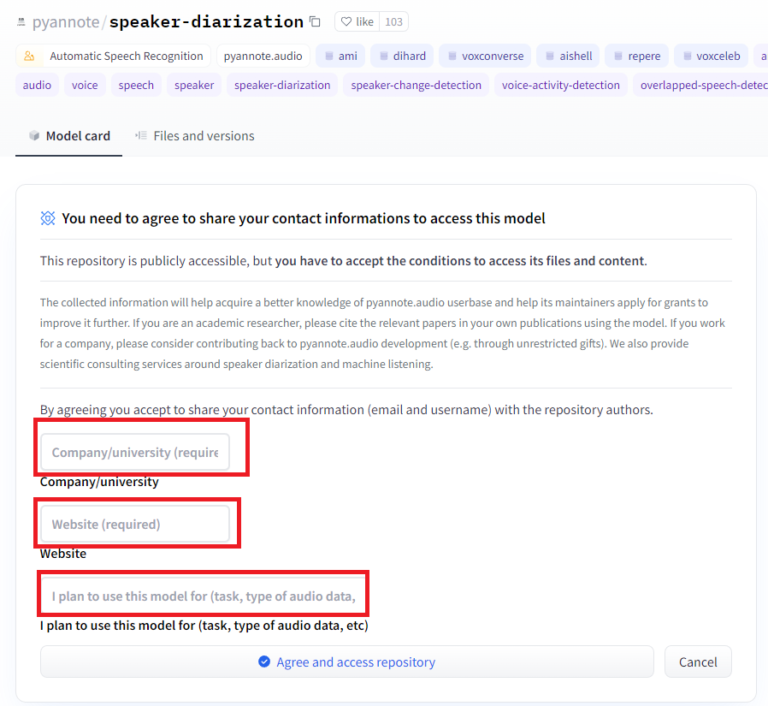
Task: Select the Automatic Speech Recognition tag
Action: (115, 56)
